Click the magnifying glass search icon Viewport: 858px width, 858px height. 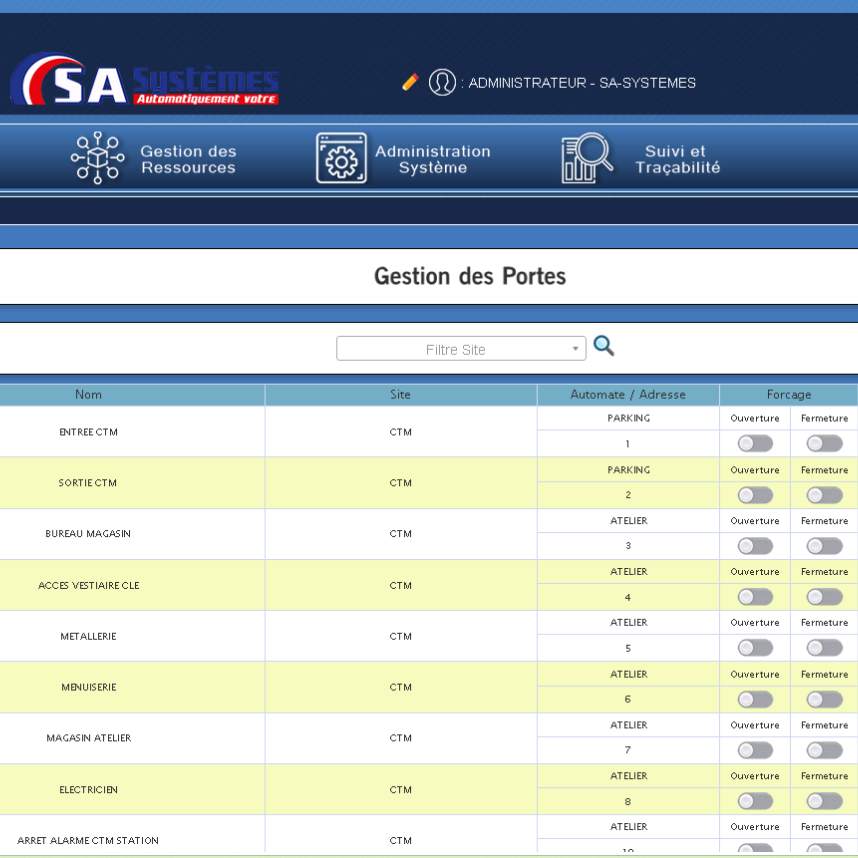click(x=604, y=346)
